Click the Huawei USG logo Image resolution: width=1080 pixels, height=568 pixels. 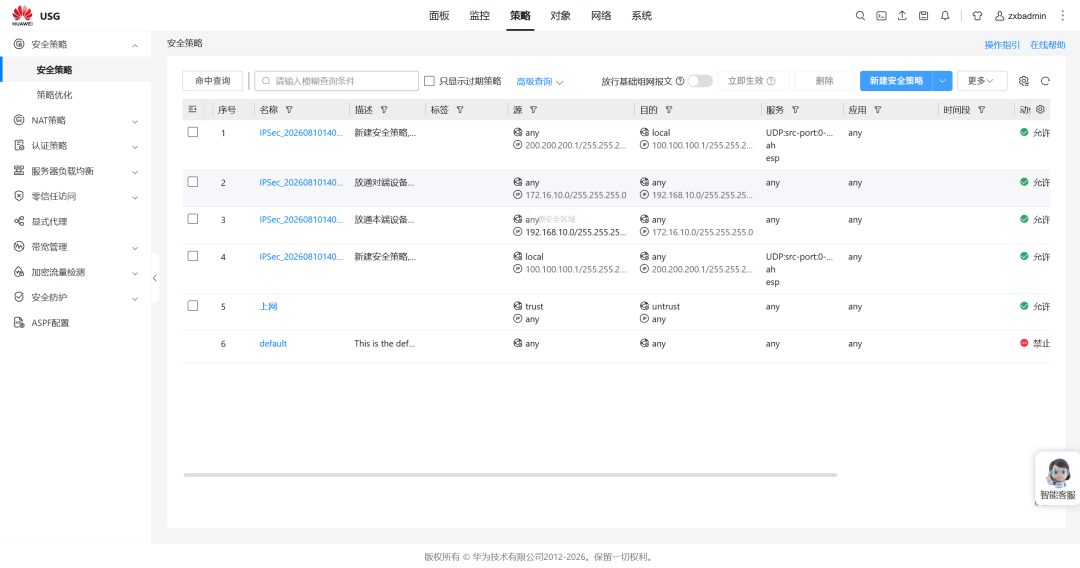pos(36,15)
